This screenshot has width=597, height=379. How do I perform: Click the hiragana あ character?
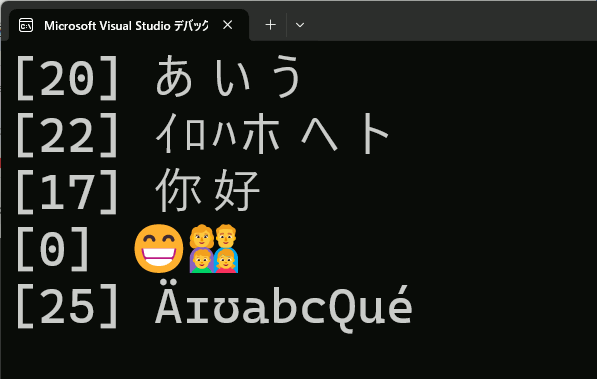click(x=174, y=76)
